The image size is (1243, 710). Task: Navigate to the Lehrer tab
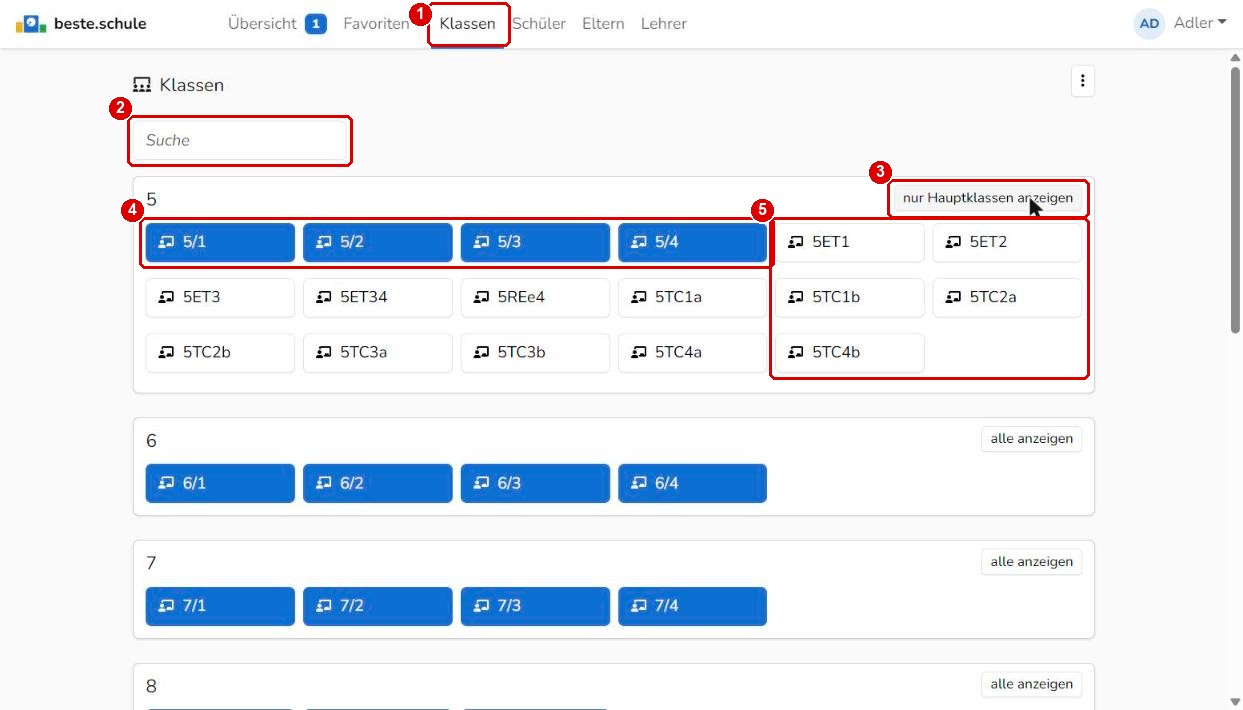click(x=664, y=24)
